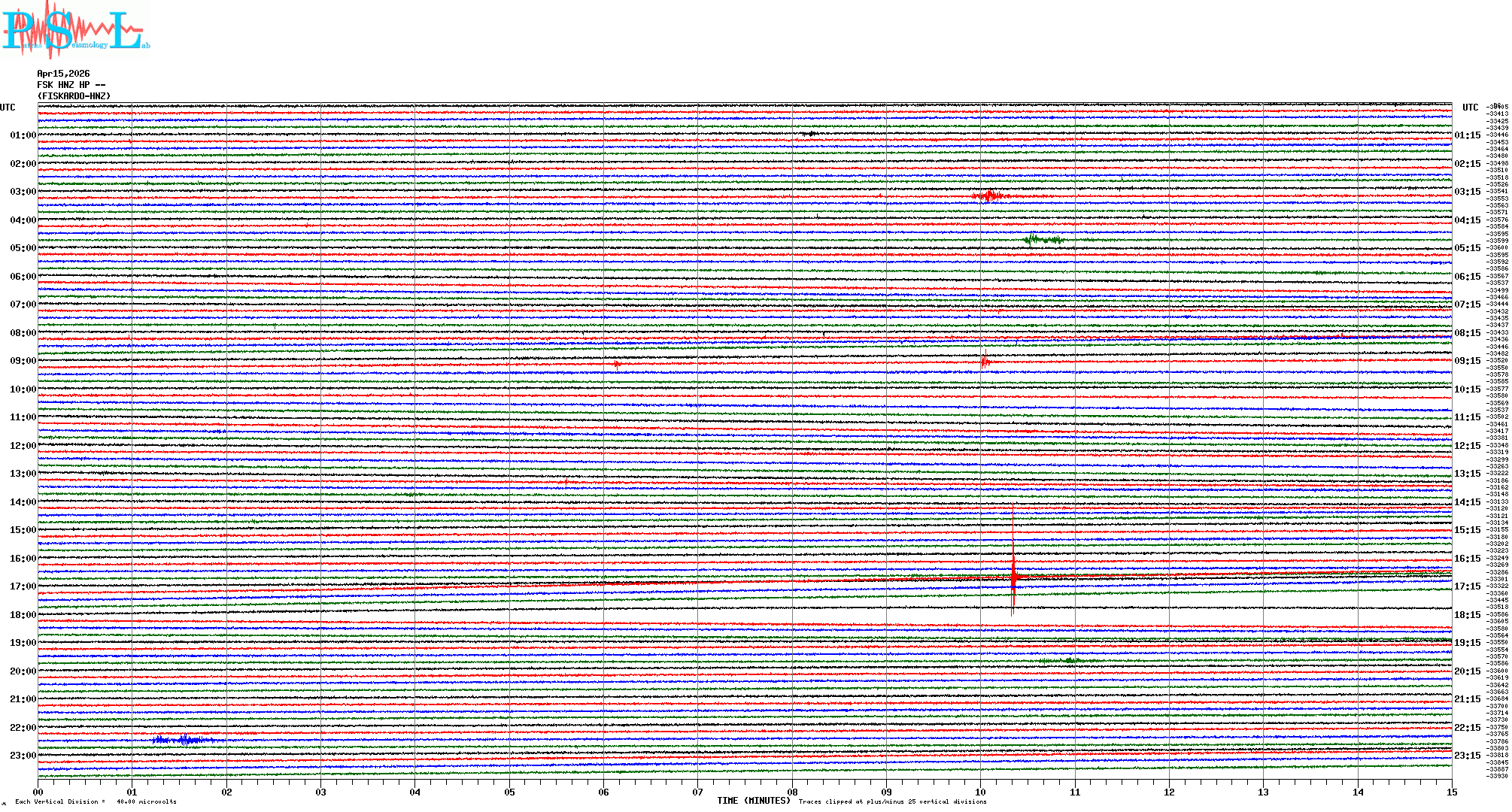This screenshot has height=812, width=1512.
Task: Click the large red earthquake spike near 17:00
Action: (x=1013, y=577)
